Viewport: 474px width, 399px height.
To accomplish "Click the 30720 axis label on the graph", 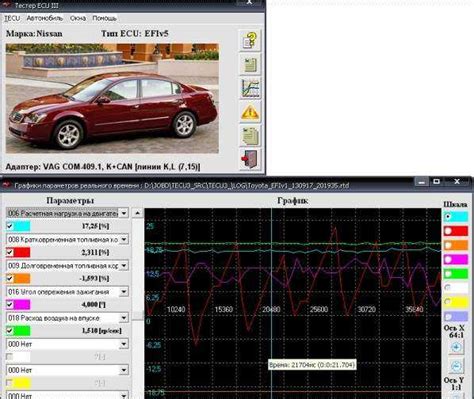I will click(366, 310).
